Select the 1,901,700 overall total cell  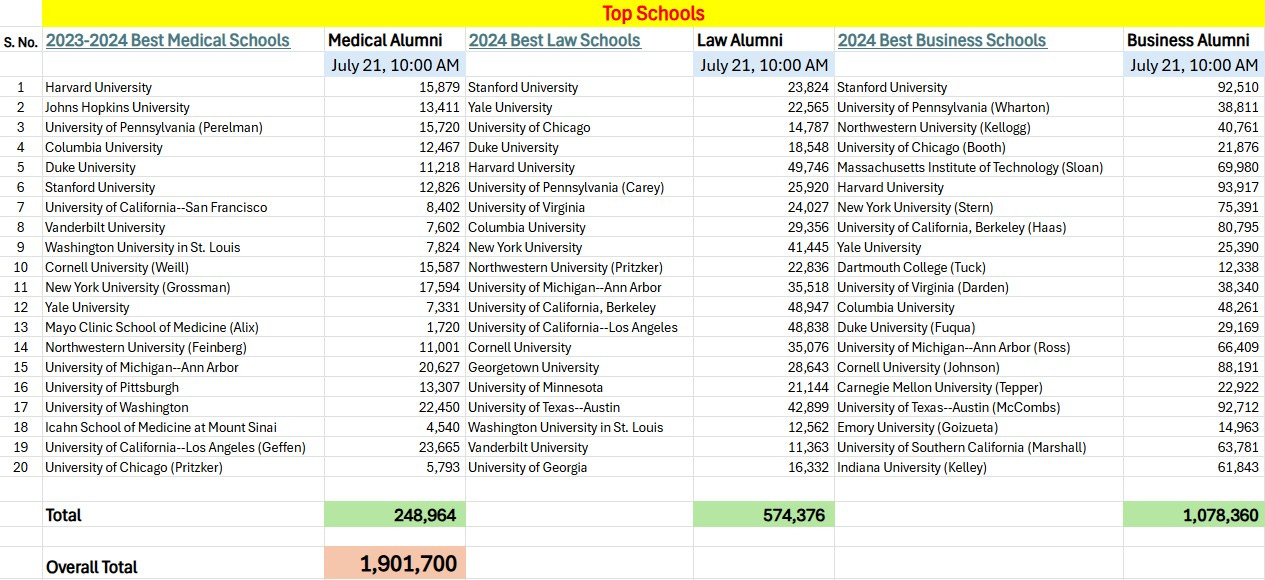point(395,563)
